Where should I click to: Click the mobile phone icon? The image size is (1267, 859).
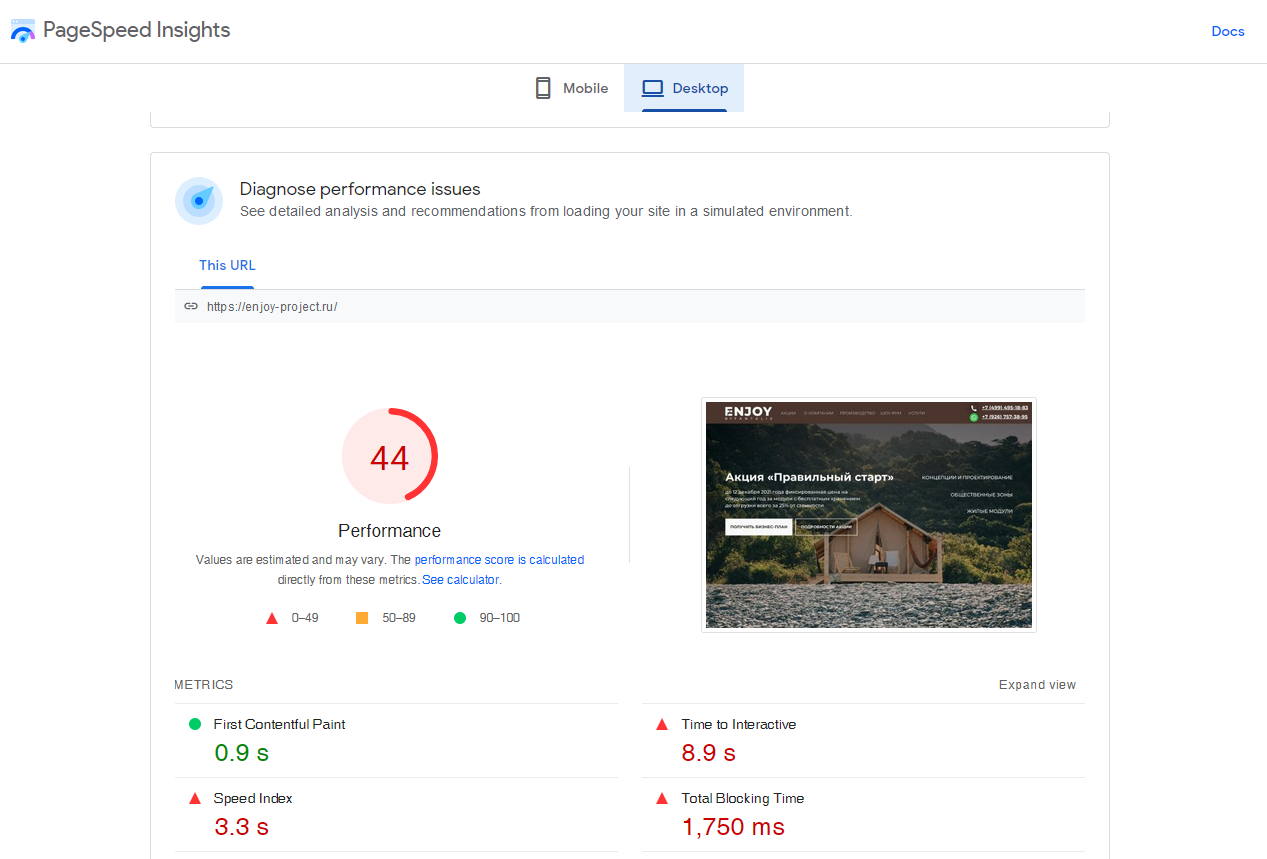543,88
